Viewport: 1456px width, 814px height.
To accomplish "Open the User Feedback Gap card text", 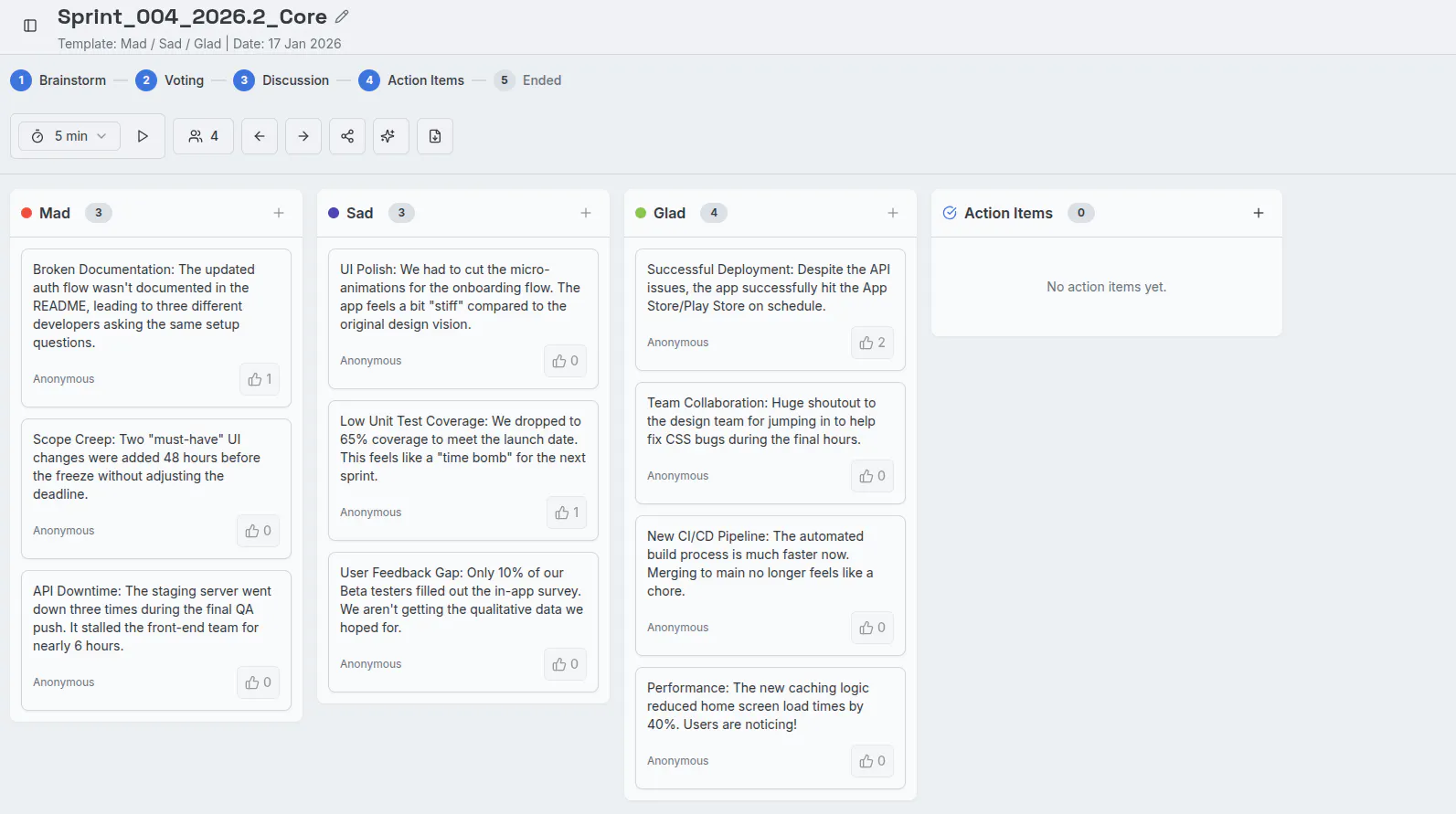I will [x=462, y=600].
